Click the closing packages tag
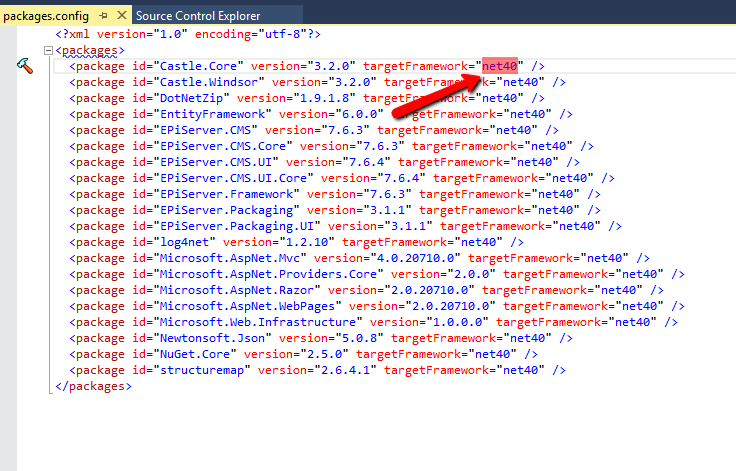Viewport: 736px width, 471px height. pos(93,386)
